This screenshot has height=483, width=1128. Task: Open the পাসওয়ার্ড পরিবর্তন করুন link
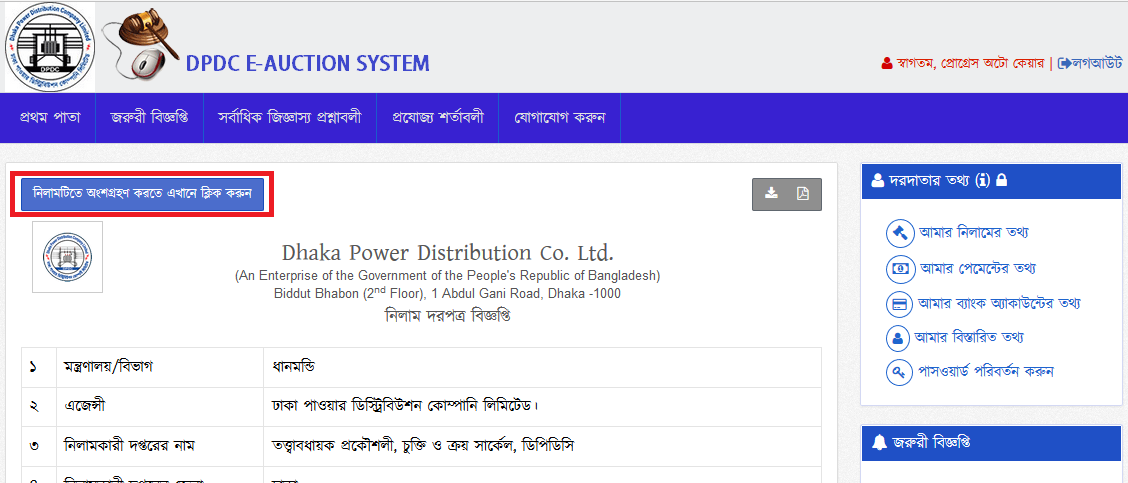click(986, 372)
